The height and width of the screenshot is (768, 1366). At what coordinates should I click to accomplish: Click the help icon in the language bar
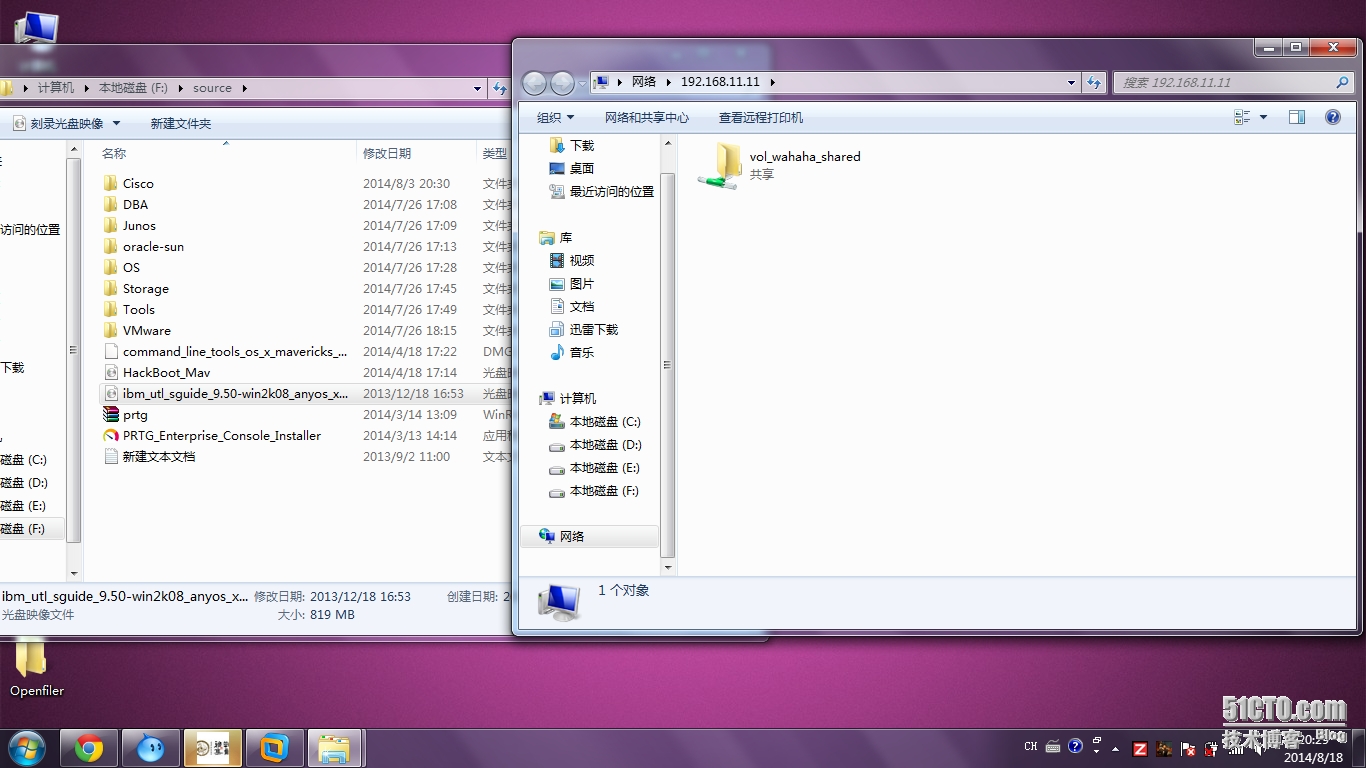point(1075,746)
